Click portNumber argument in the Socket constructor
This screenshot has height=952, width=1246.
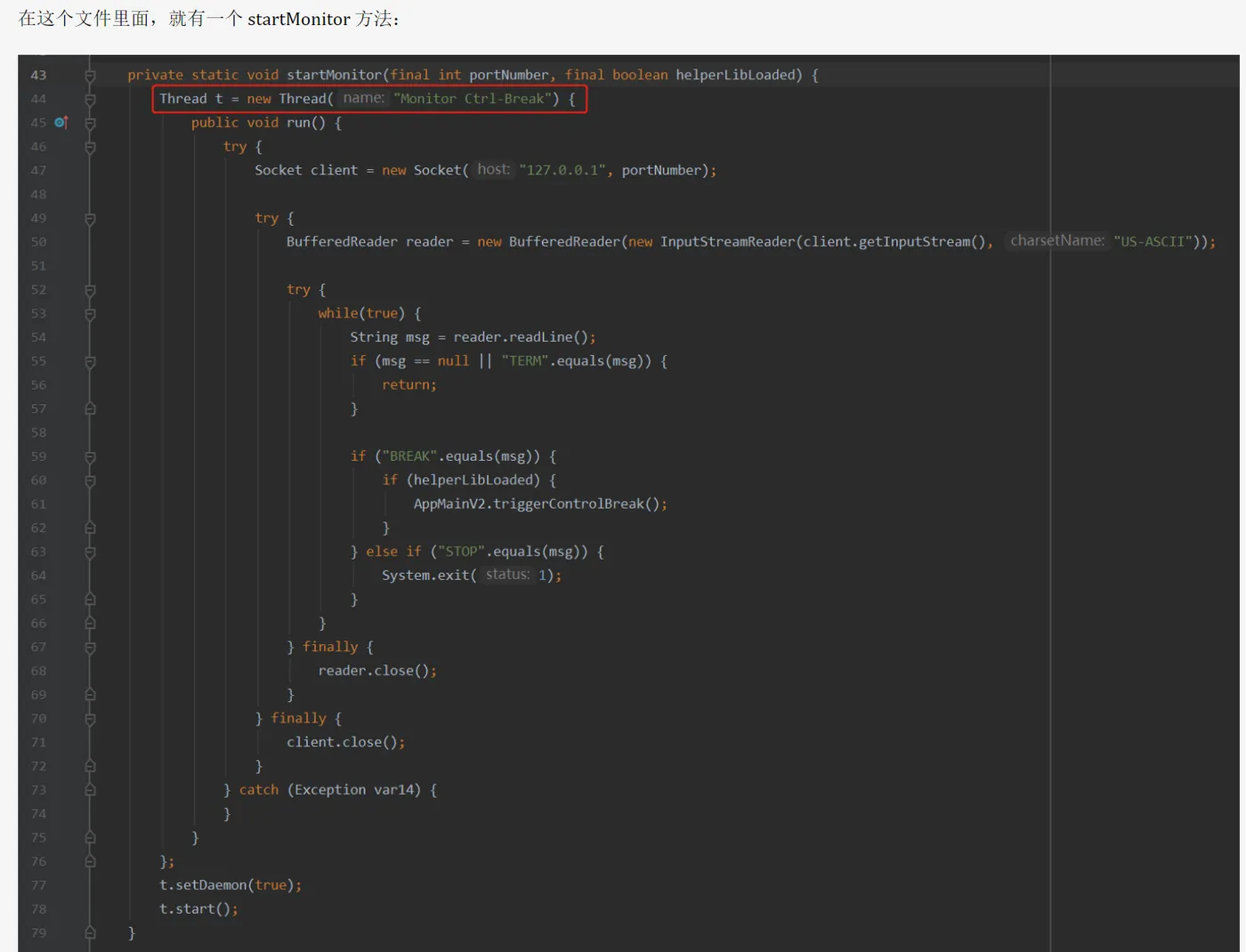pyautogui.click(x=661, y=170)
